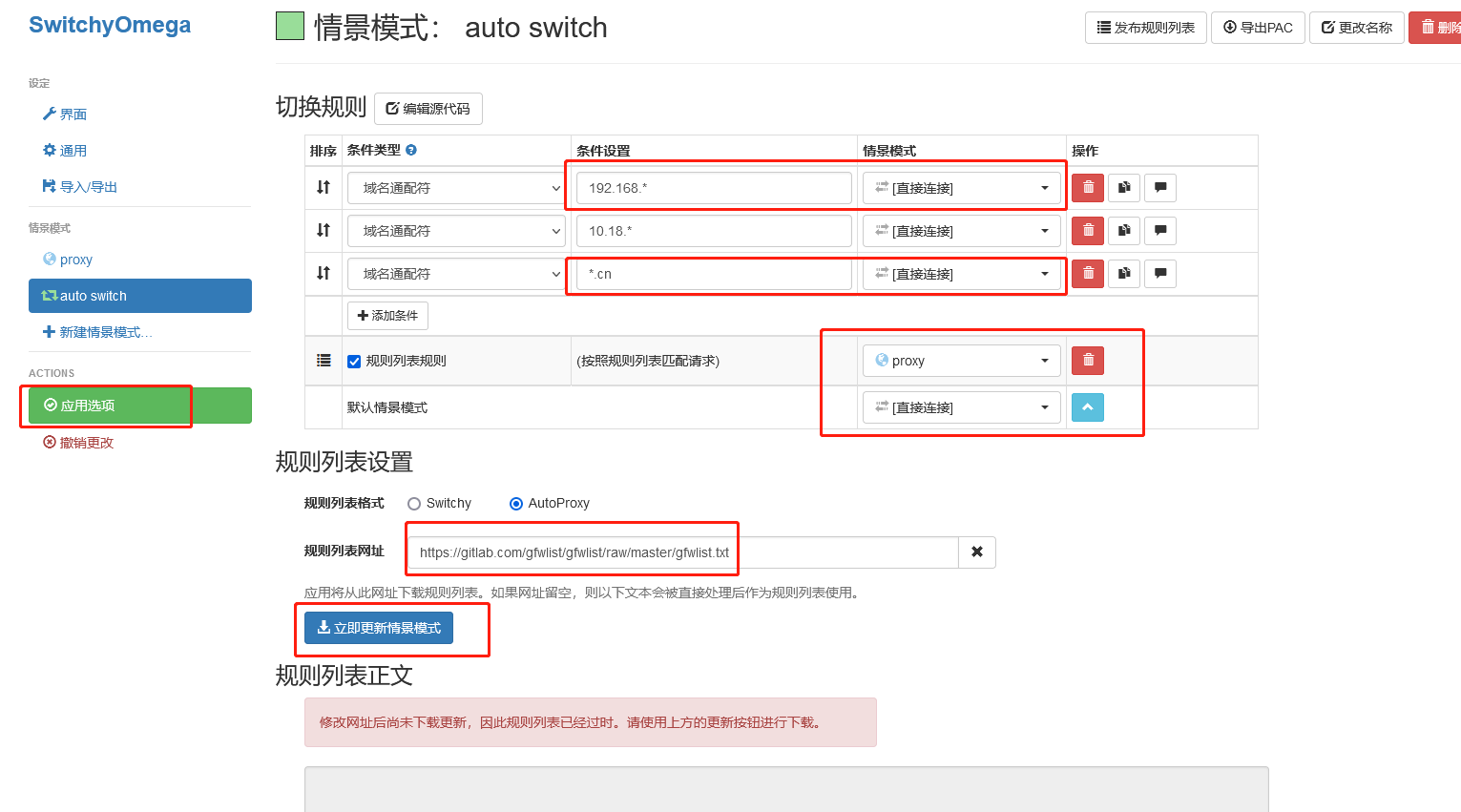Image resolution: width=1461 pixels, height=812 pixels.
Task: Open default profile 直接连接 dropdown
Action: point(962,407)
